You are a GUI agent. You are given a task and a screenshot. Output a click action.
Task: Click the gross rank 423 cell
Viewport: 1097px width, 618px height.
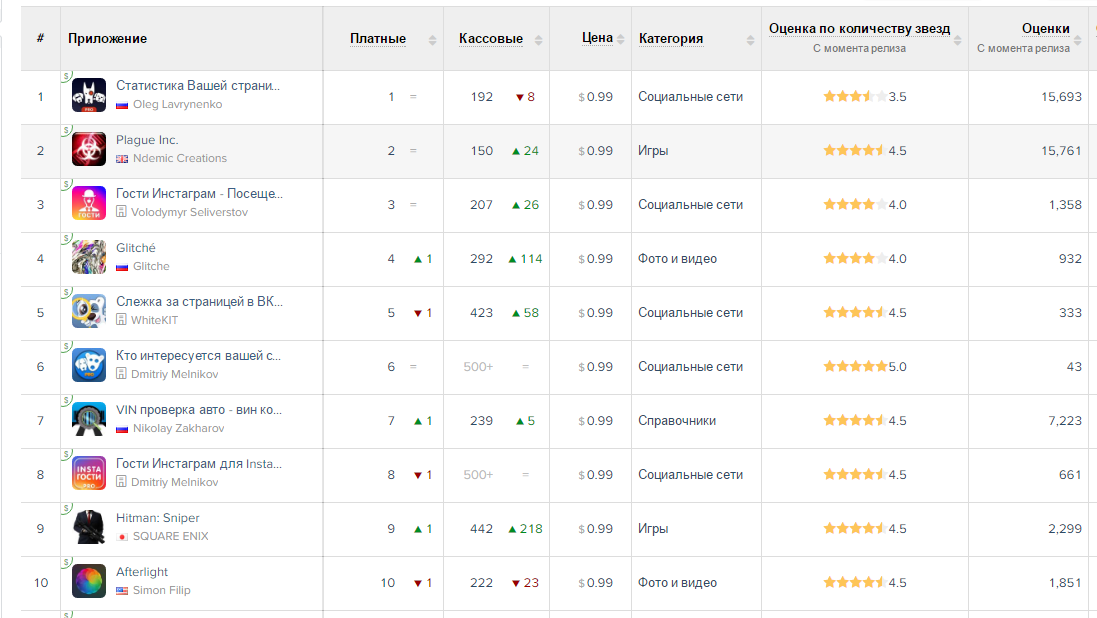coord(481,313)
